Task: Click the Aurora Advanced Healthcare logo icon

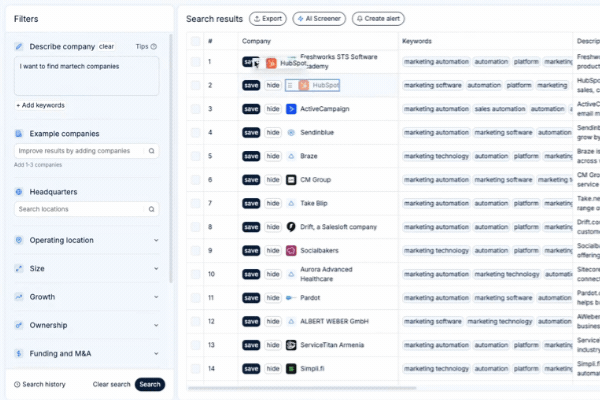Action: pyautogui.click(x=291, y=274)
